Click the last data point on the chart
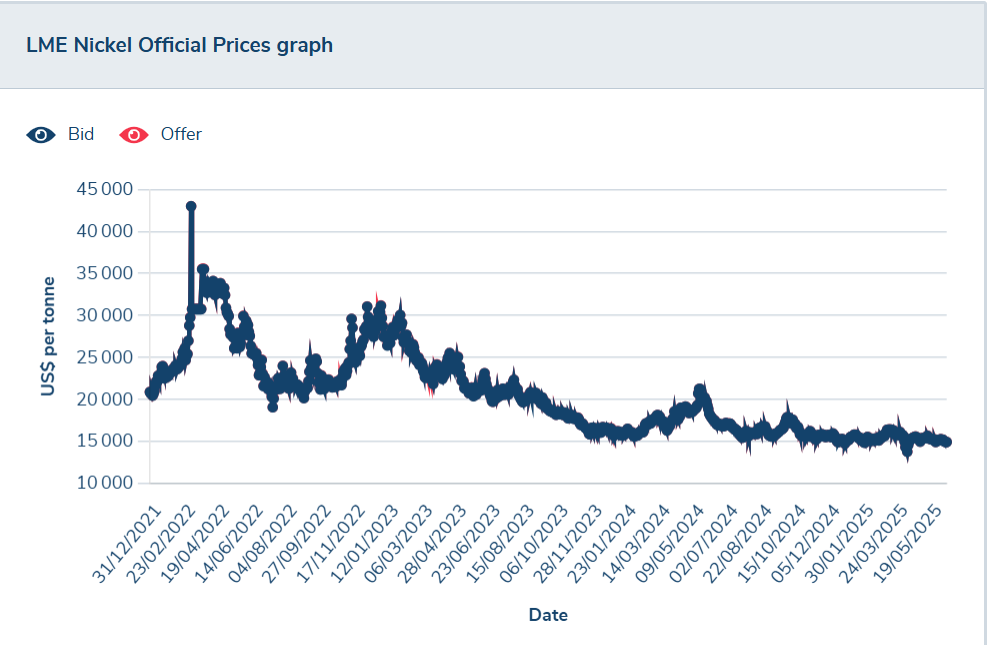Screen dimensions: 987x645 pos(946,442)
